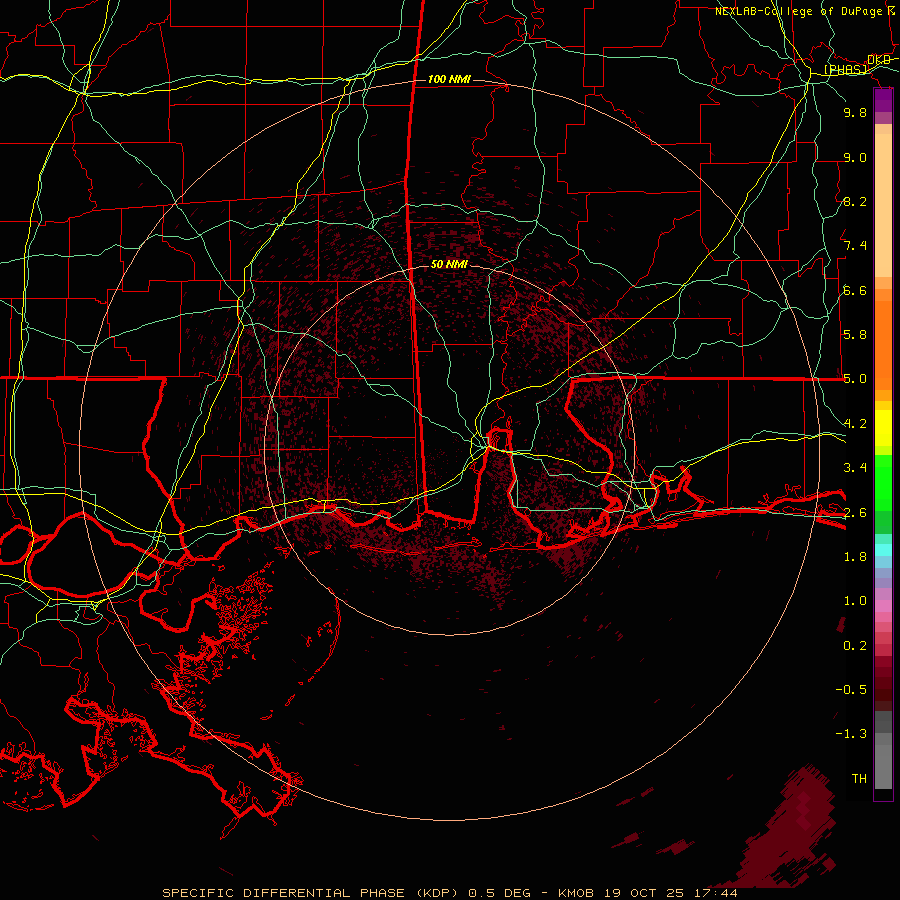Click the "3.4" color scale value
This screenshot has height=900, width=900.
[855, 468]
